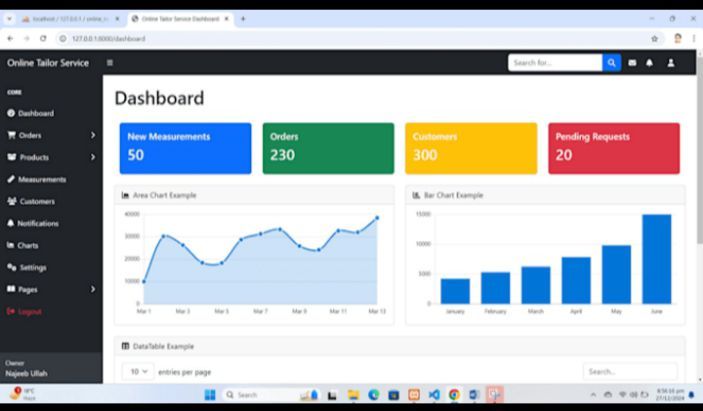Image resolution: width=703 pixels, height=411 pixels.
Task: Open the entries per page dropdown
Action: [x=138, y=371]
